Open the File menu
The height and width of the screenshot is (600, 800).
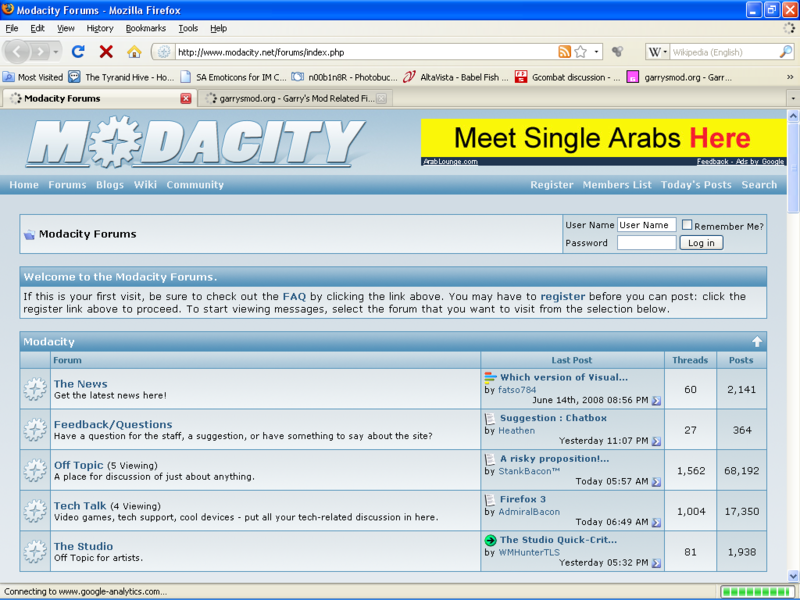click(12, 29)
